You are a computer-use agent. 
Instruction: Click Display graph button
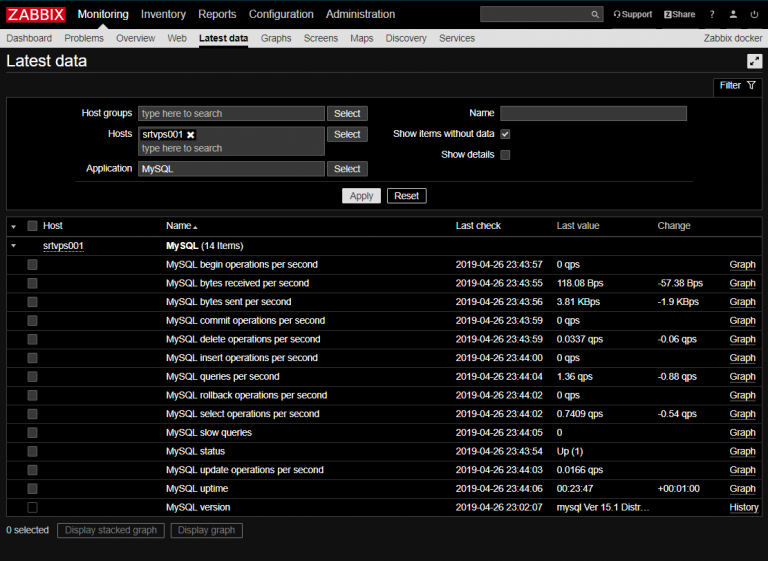pos(207,530)
